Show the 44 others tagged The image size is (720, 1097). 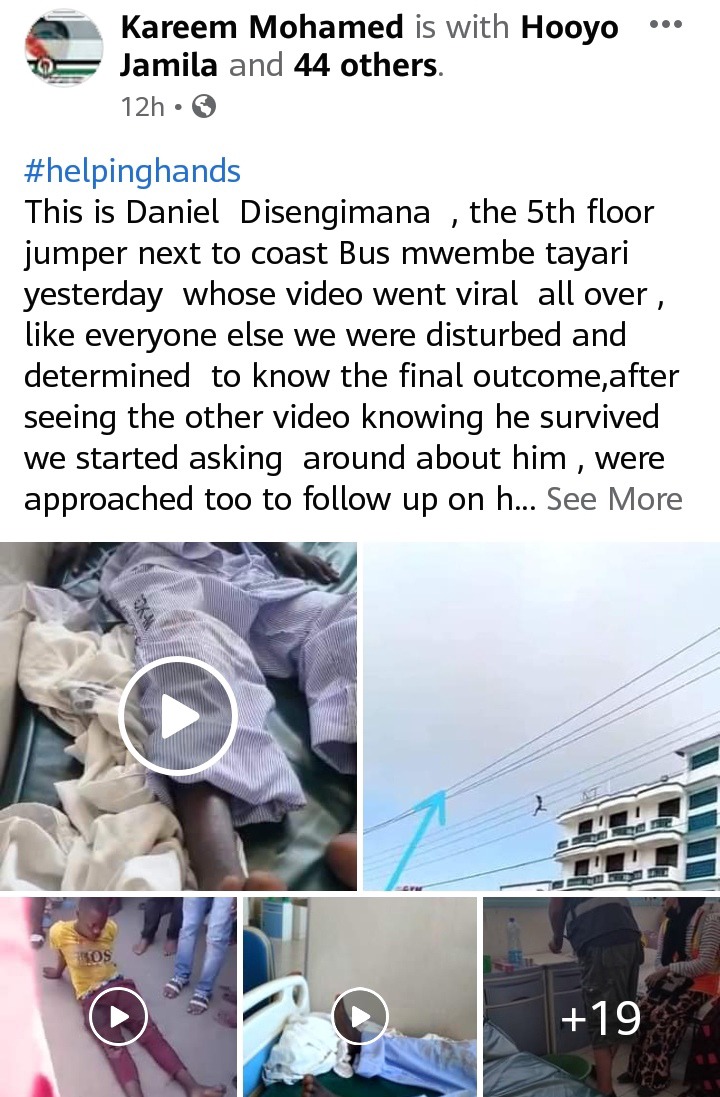(366, 65)
